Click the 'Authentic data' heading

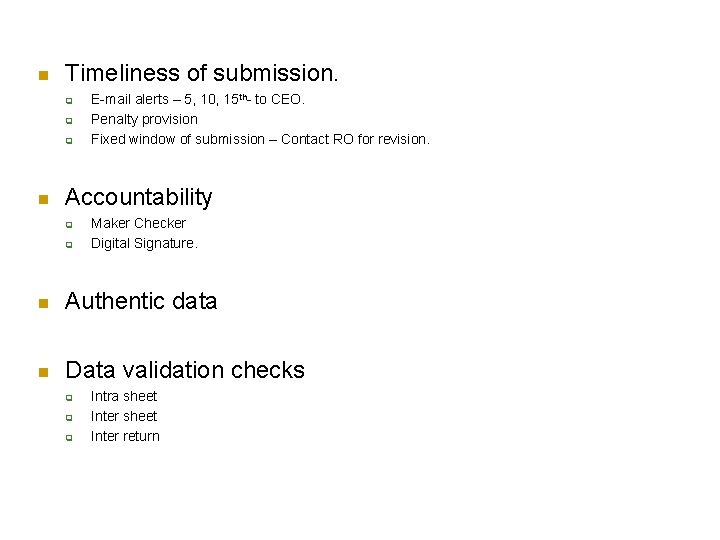coord(141,301)
